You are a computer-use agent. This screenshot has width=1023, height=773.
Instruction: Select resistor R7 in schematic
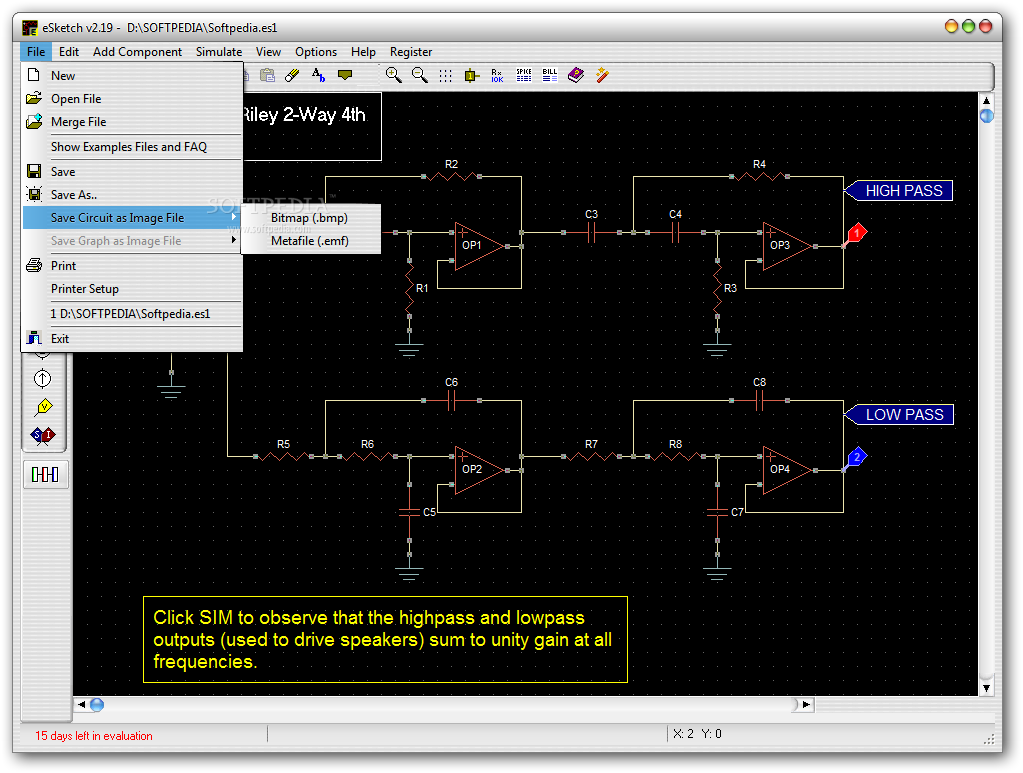(591, 456)
